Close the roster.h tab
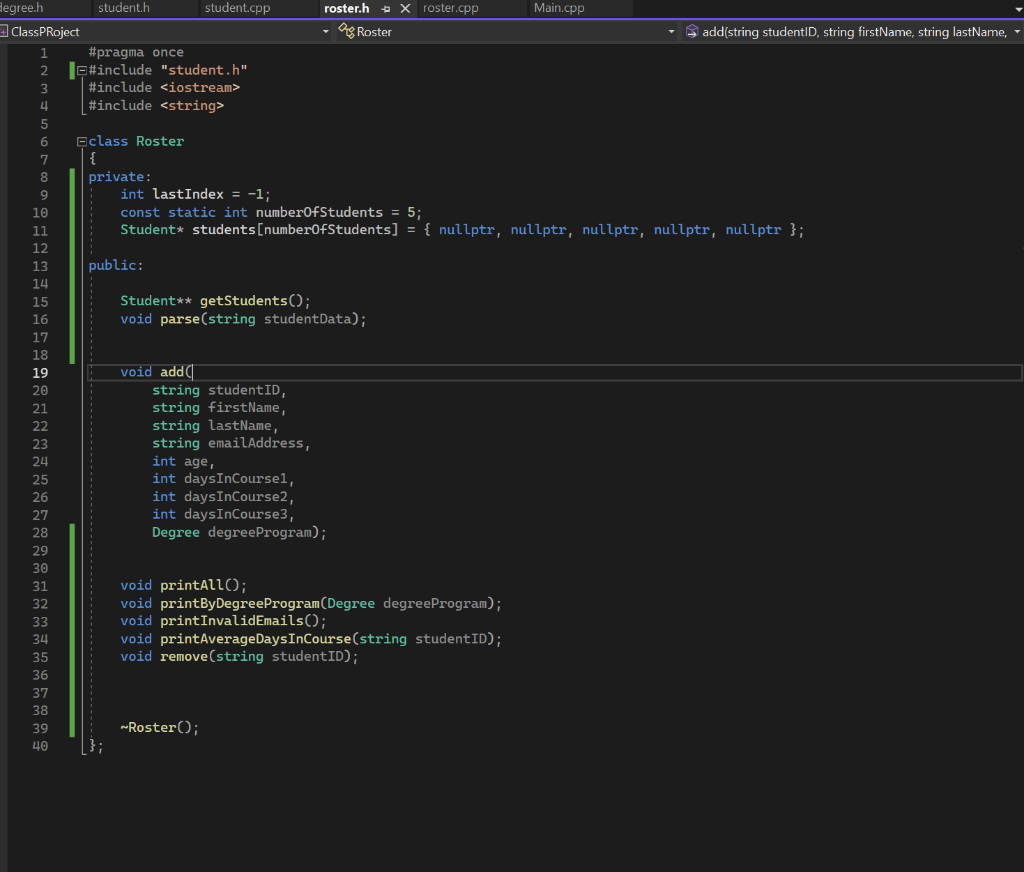The width and height of the screenshot is (1024, 872). [404, 8]
